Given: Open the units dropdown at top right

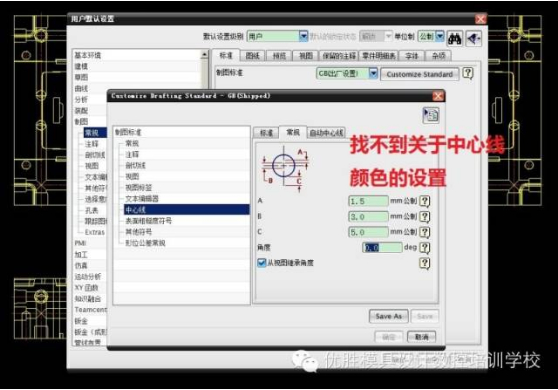Looking at the screenshot, I should click(440, 36).
